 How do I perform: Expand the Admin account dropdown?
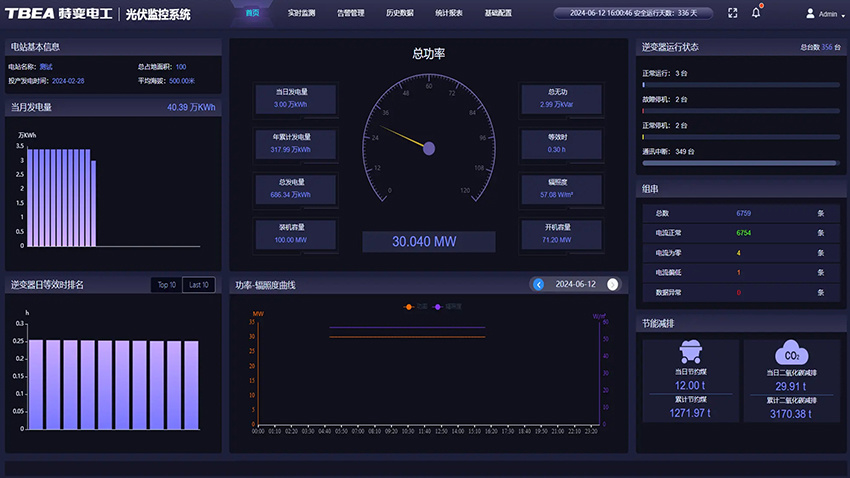842,15
